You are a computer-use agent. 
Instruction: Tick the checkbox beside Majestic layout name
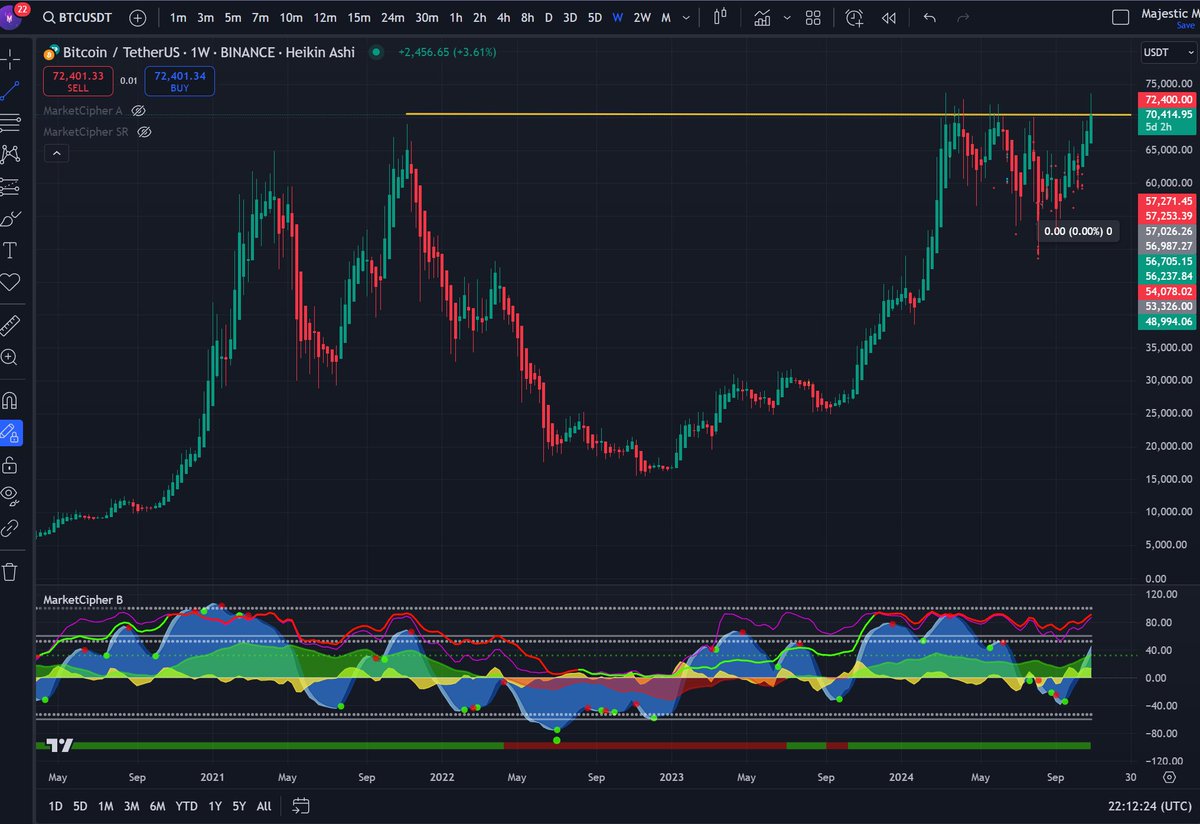[1120, 18]
